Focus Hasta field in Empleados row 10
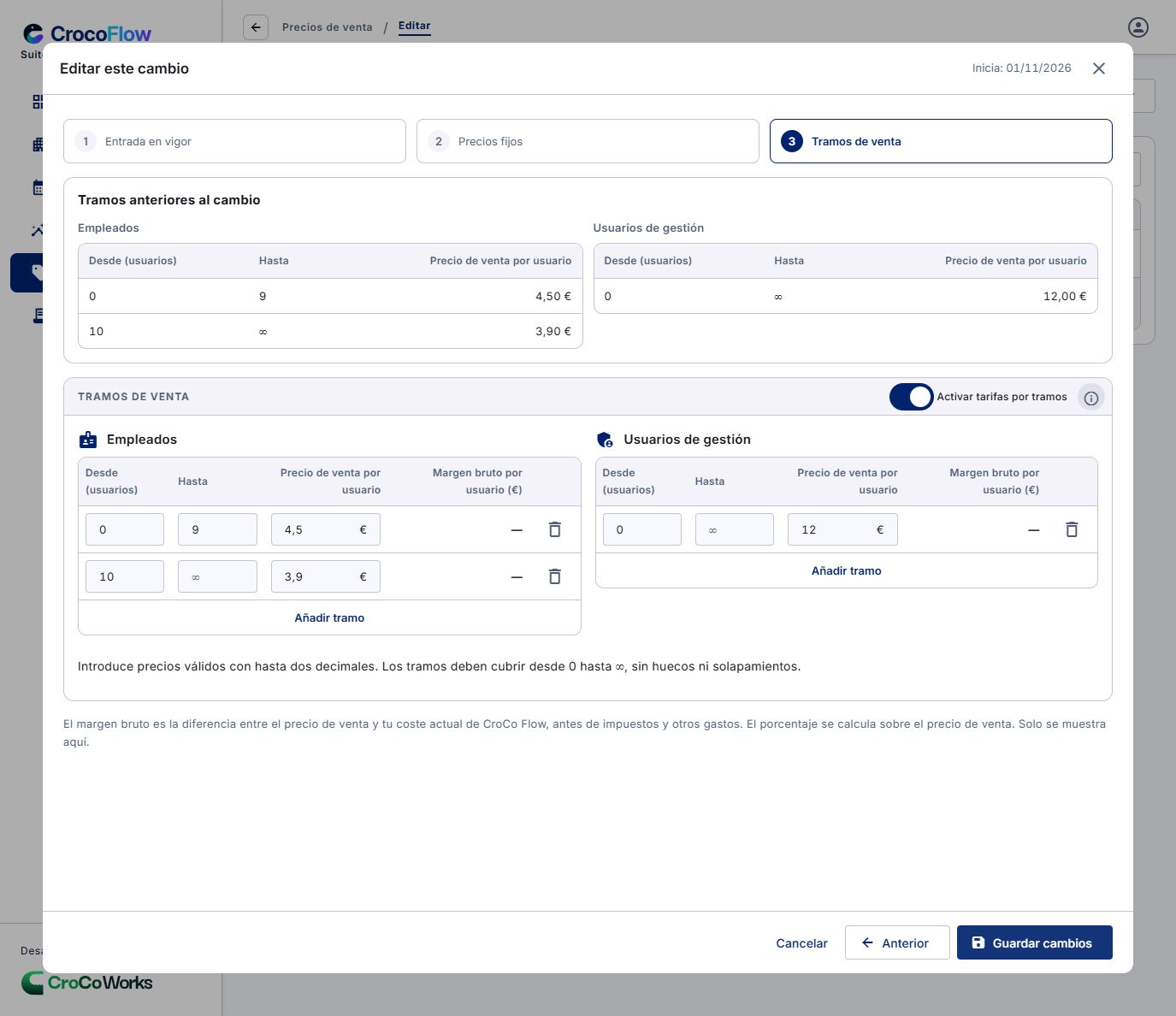1176x1016 pixels. coord(217,576)
